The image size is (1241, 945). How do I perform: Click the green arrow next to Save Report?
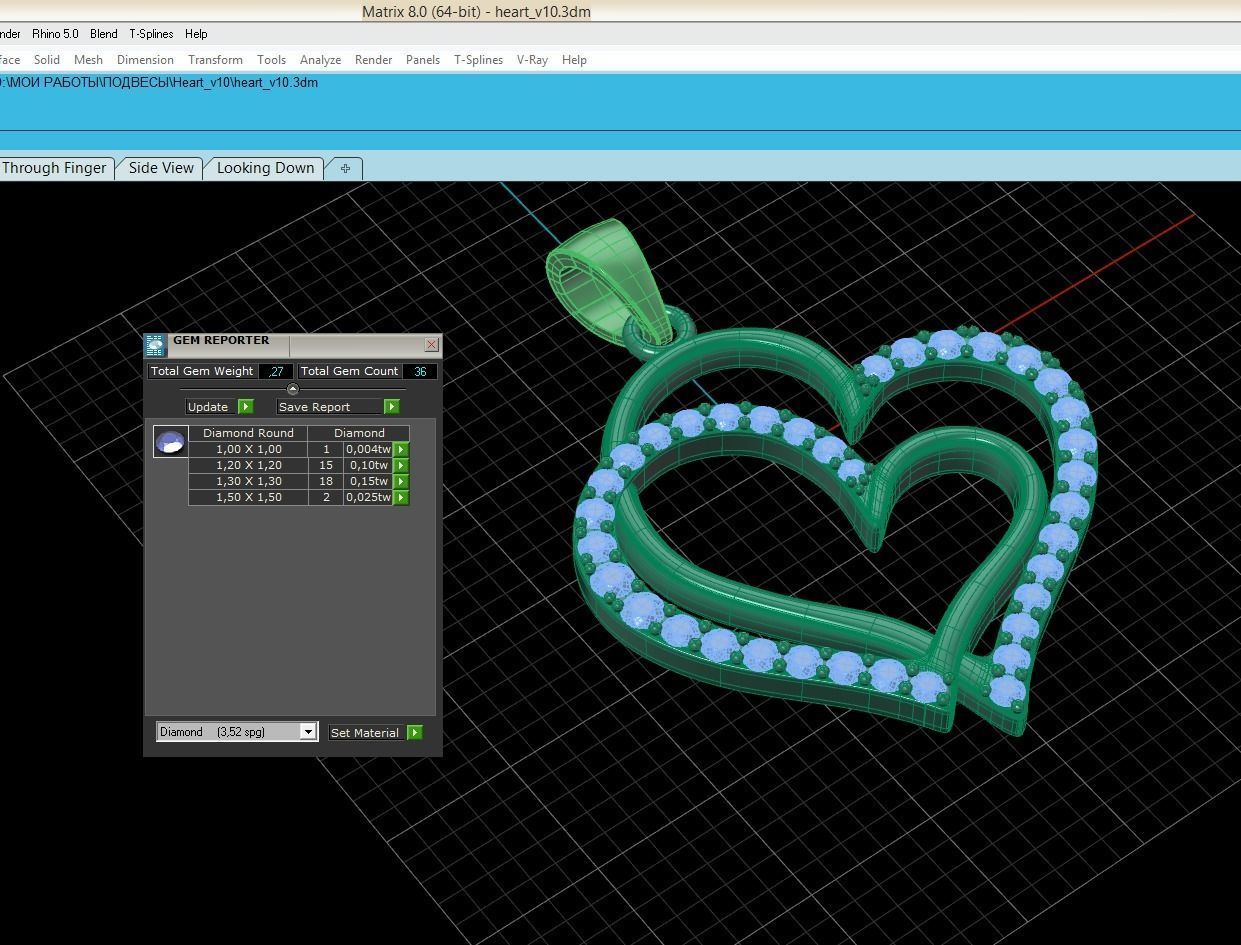[x=392, y=407]
